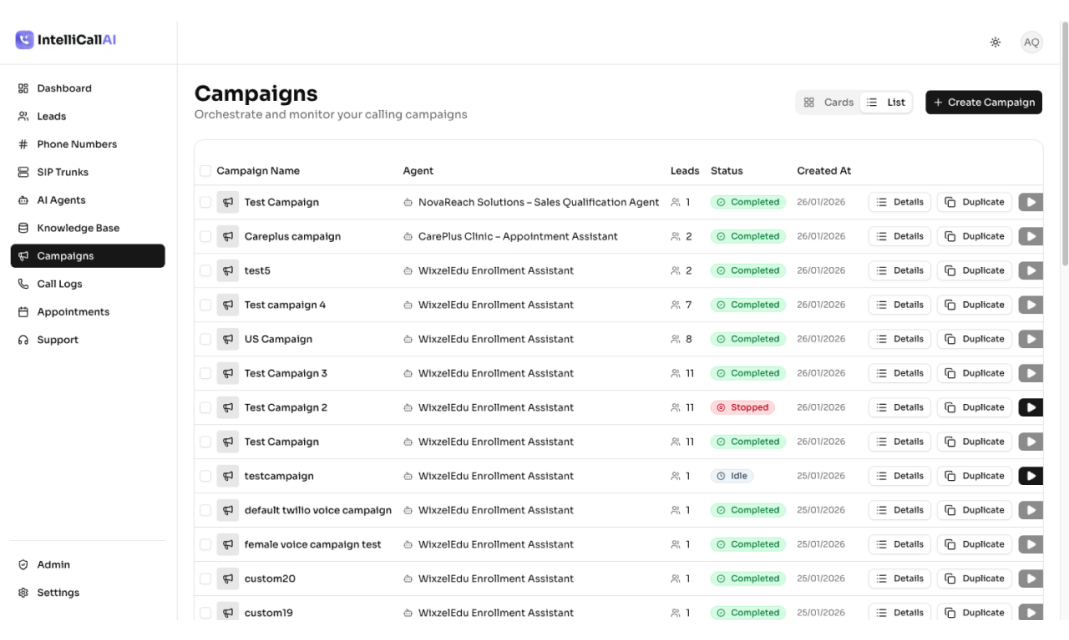Open the AQ user avatar menu
1069x640 pixels.
1032,42
